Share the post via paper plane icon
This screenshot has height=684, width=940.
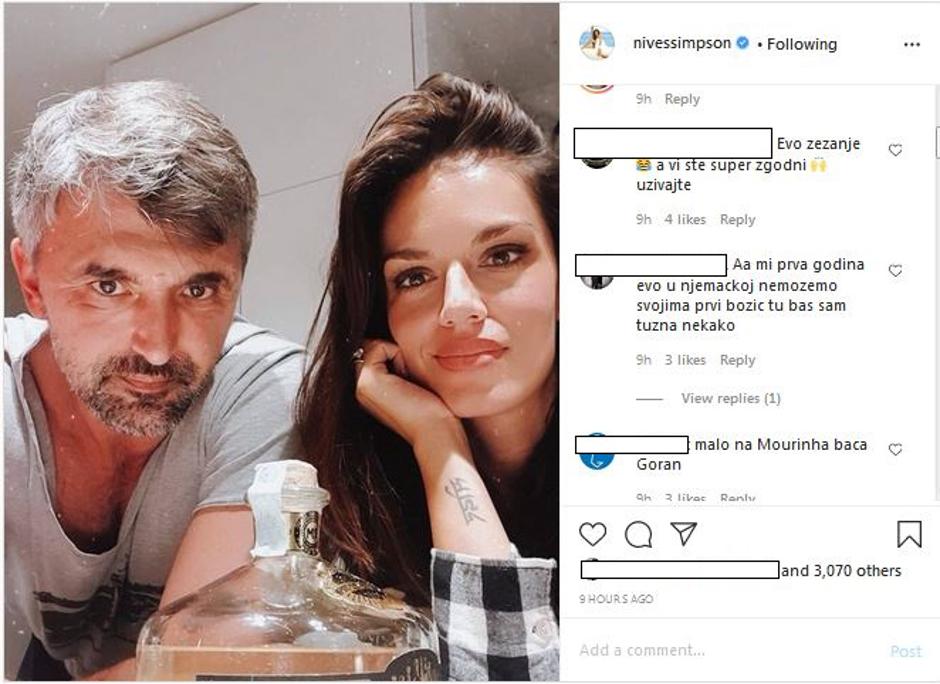coord(684,534)
